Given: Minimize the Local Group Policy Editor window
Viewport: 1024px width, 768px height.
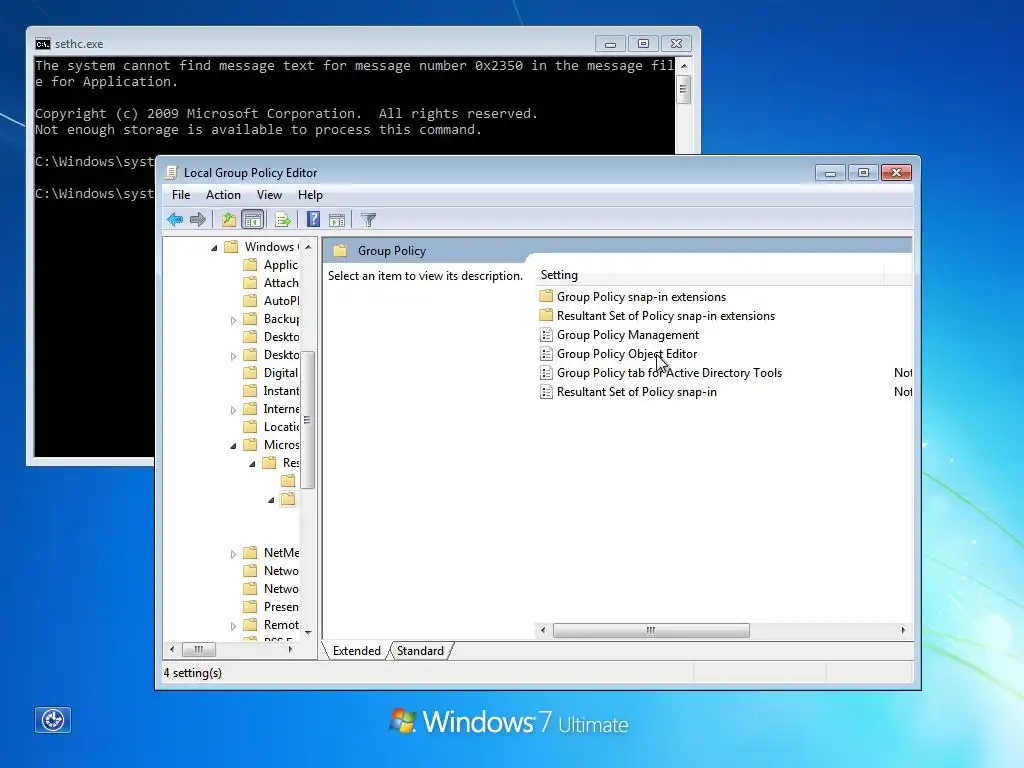Looking at the screenshot, I should point(831,172).
